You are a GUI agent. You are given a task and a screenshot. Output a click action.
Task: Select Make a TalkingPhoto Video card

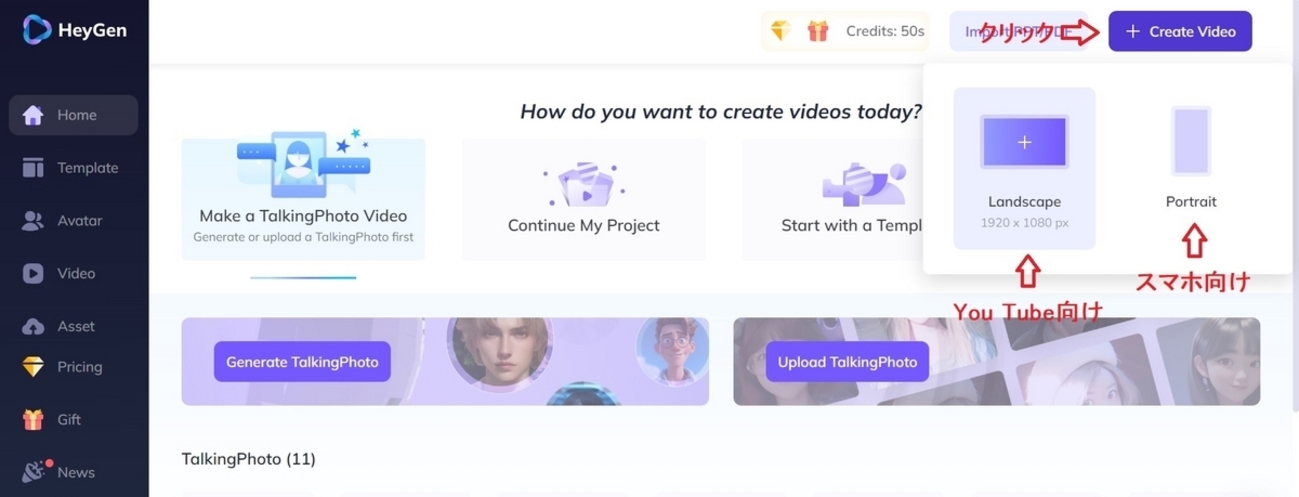303,199
